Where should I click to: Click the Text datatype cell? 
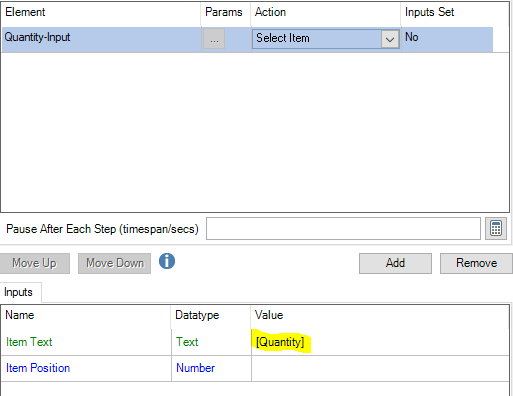click(x=211, y=342)
